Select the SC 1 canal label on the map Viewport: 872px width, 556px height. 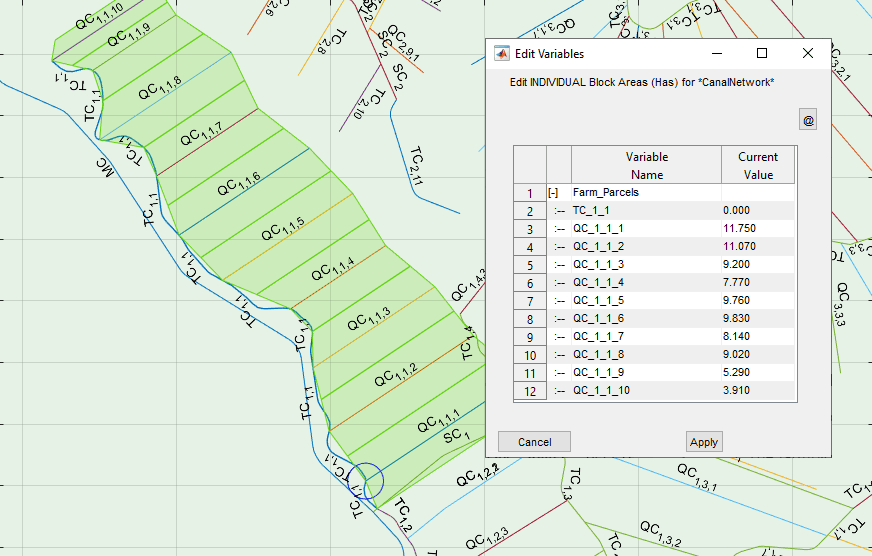tap(455, 436)
